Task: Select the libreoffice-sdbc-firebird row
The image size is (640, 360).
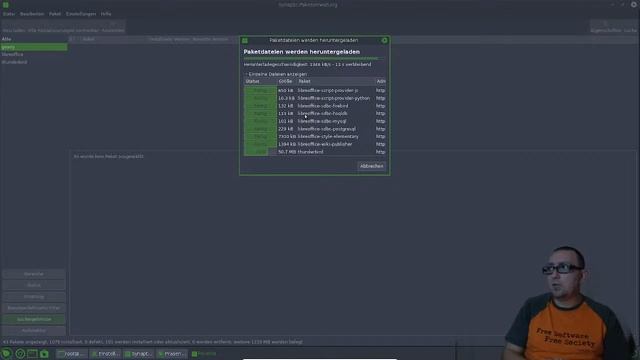Action: tap(314, 106)
